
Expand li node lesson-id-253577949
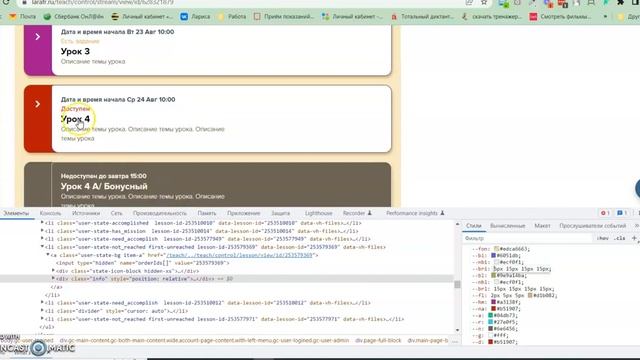[42, 239]
